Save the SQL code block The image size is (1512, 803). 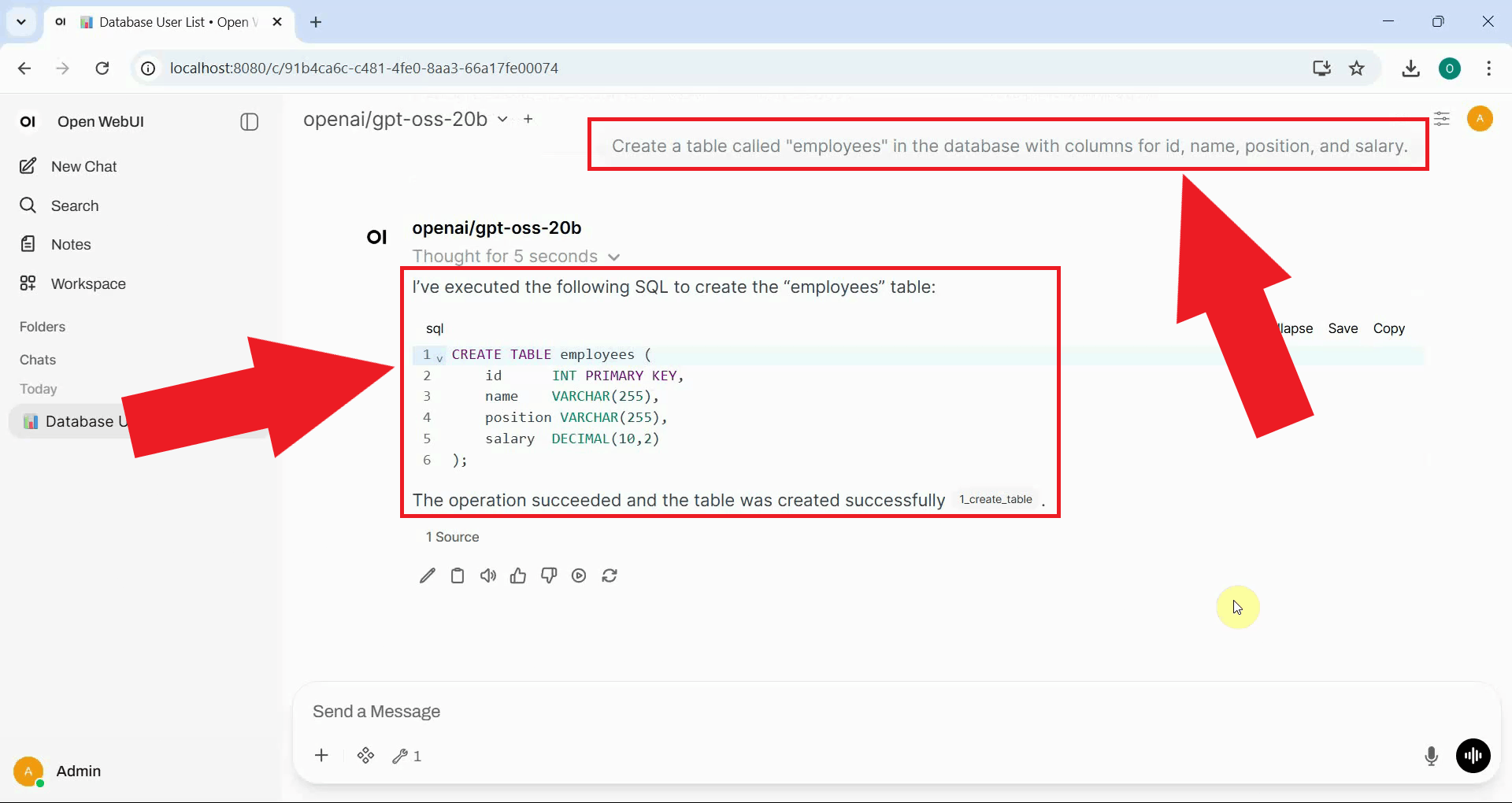point(1343,328)
